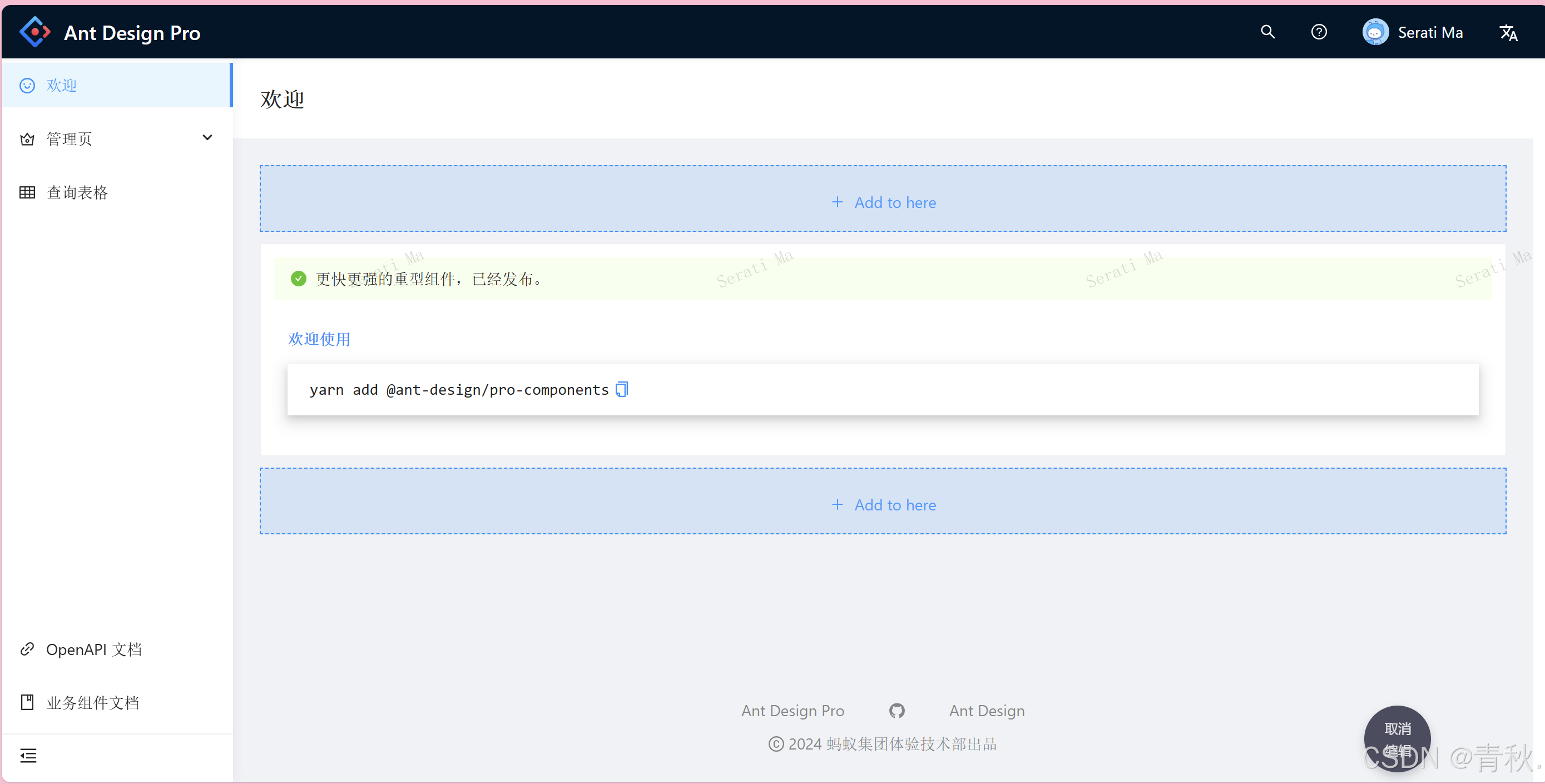Open the 查询表格 menu item

coord(77,192)
